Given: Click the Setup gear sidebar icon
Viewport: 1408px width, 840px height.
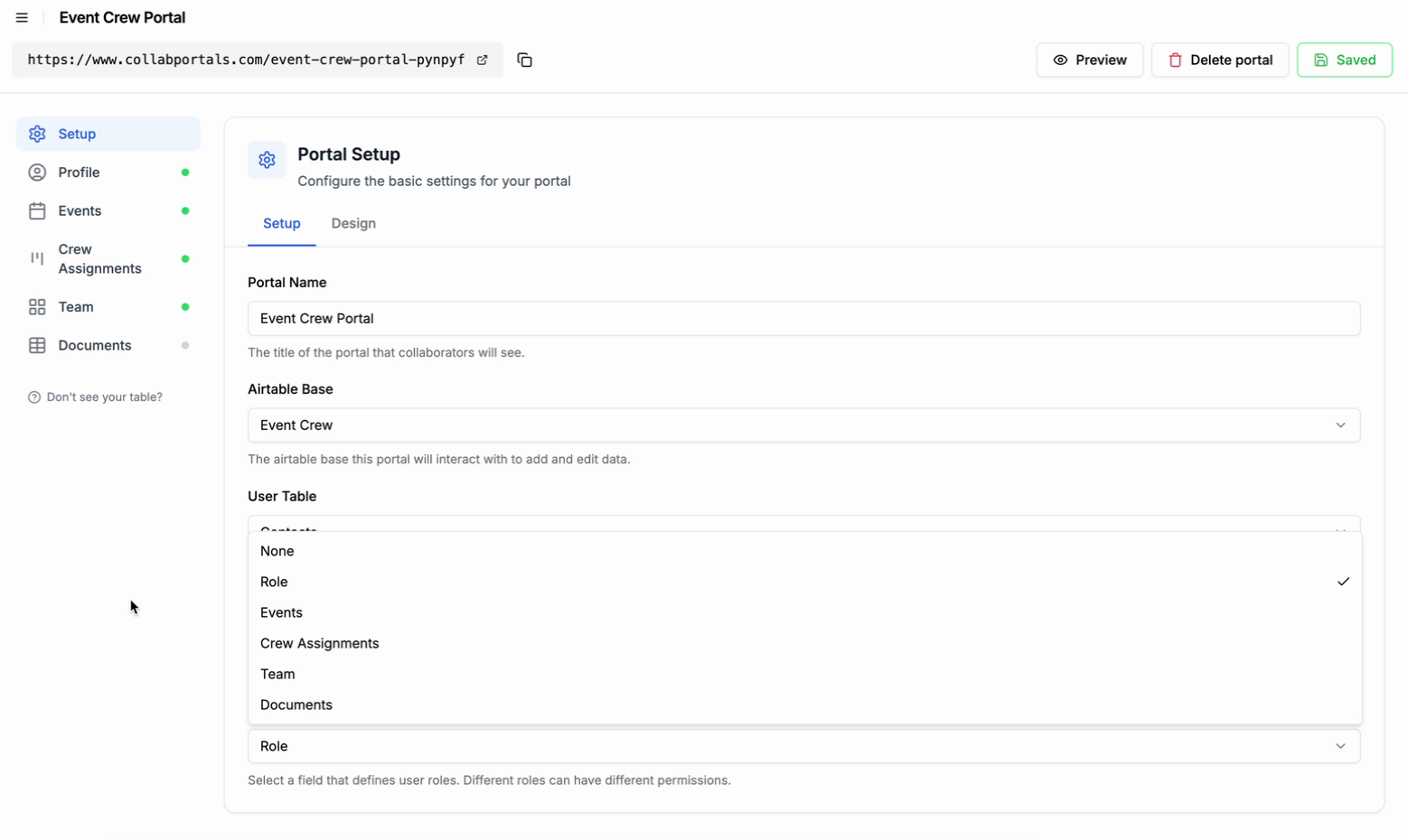Looking at the screenshot, I should pos(37,134).
